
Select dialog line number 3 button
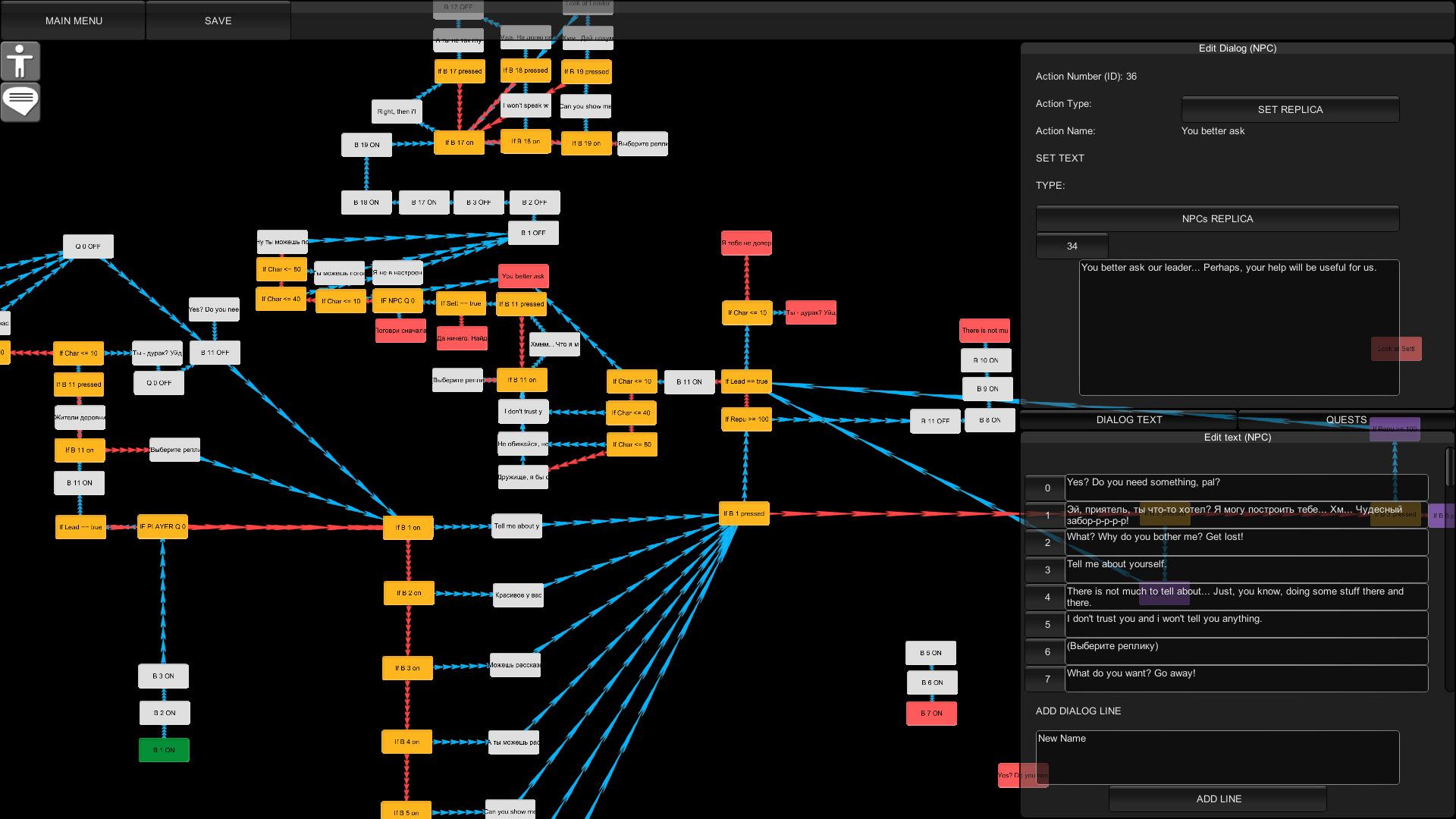click(x=1046, y=570)
